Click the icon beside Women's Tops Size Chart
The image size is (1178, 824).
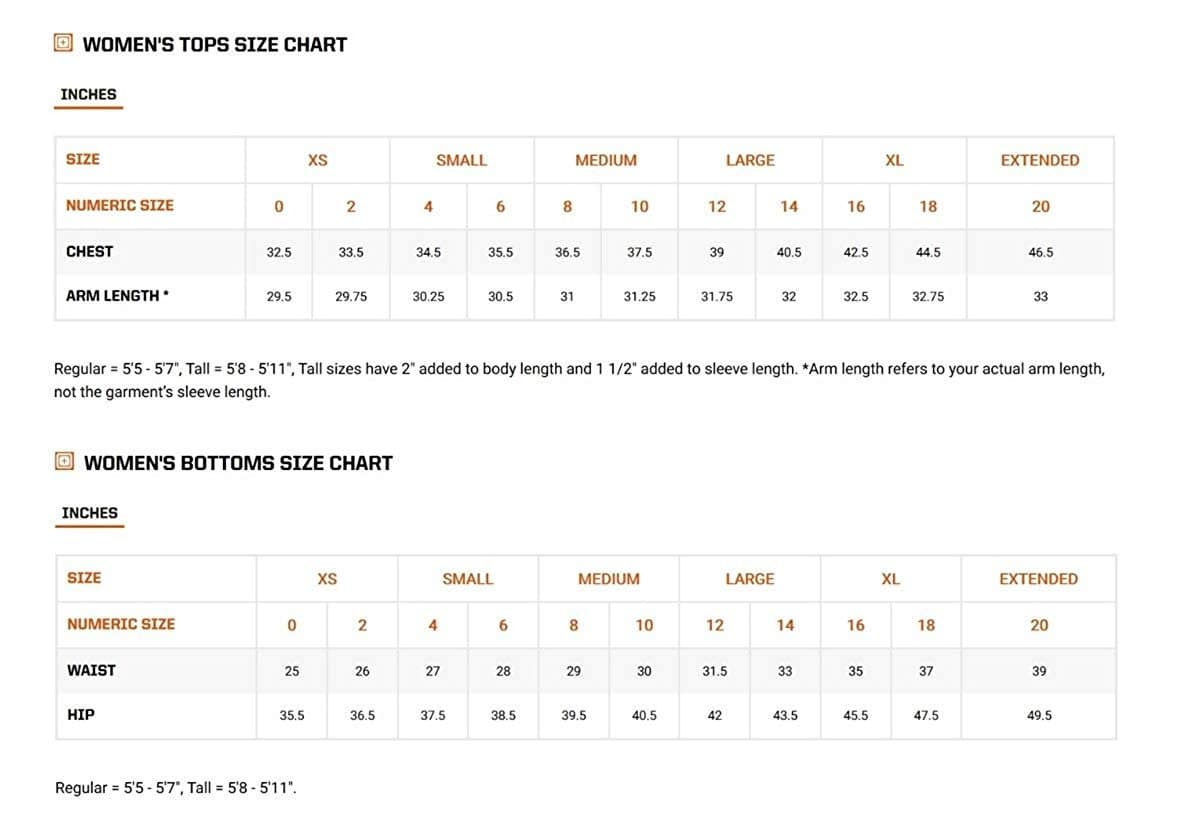[63, 43]
